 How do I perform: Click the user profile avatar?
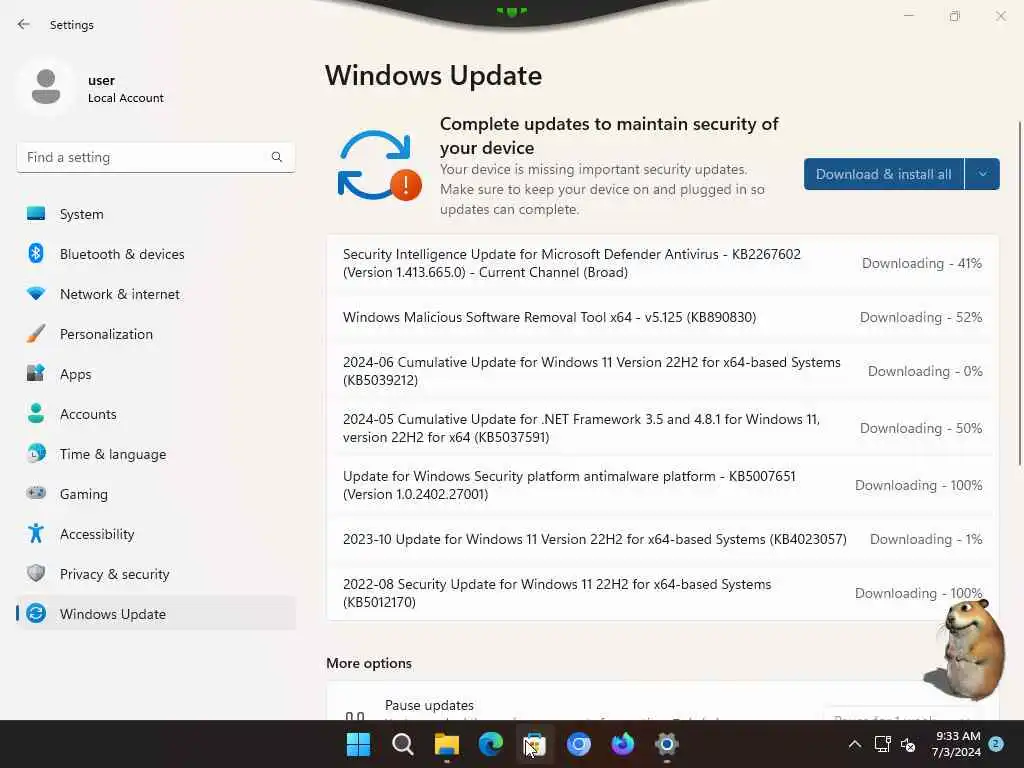point(46,88)
